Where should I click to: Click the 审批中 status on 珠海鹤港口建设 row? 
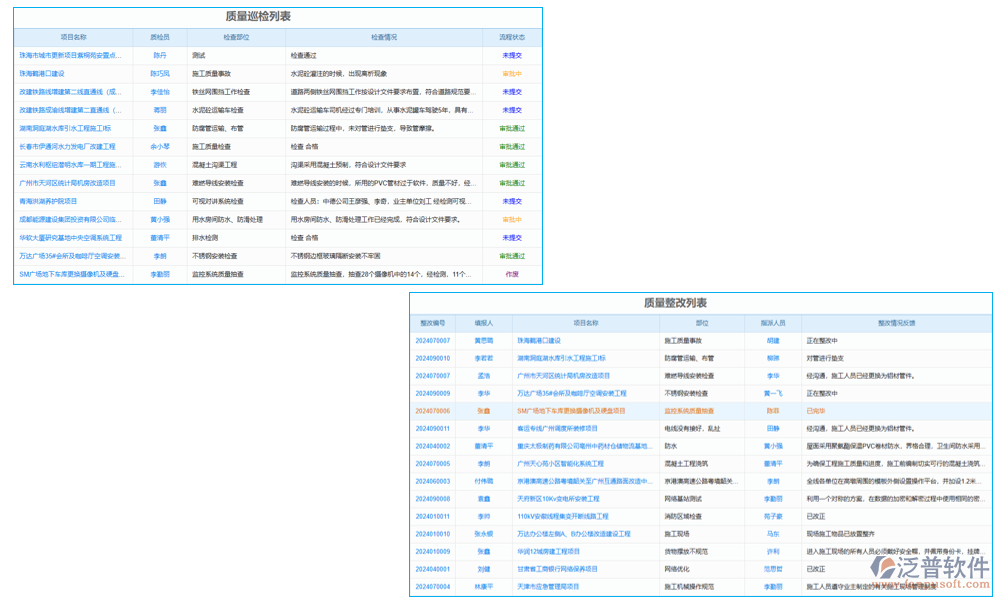510,73
